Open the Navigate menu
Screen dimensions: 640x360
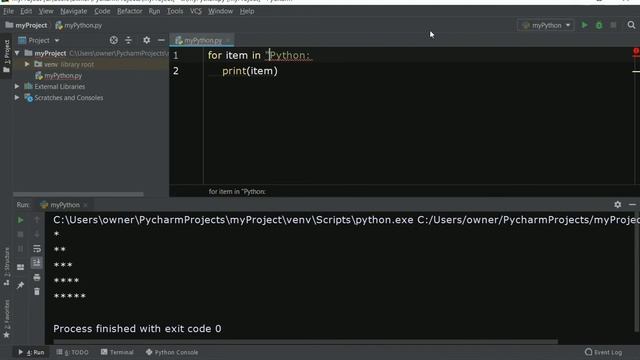point(74,11)
